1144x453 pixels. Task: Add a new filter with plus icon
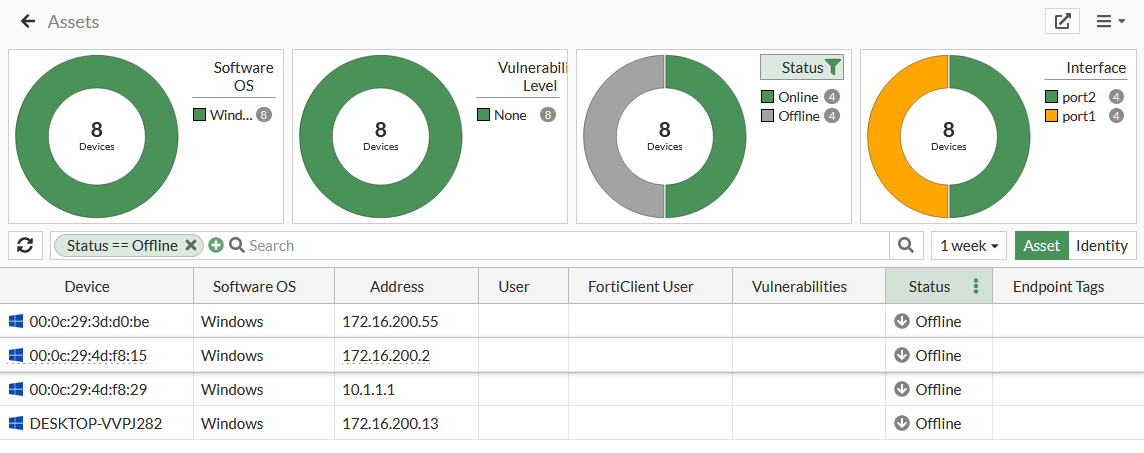click(216, 246)
